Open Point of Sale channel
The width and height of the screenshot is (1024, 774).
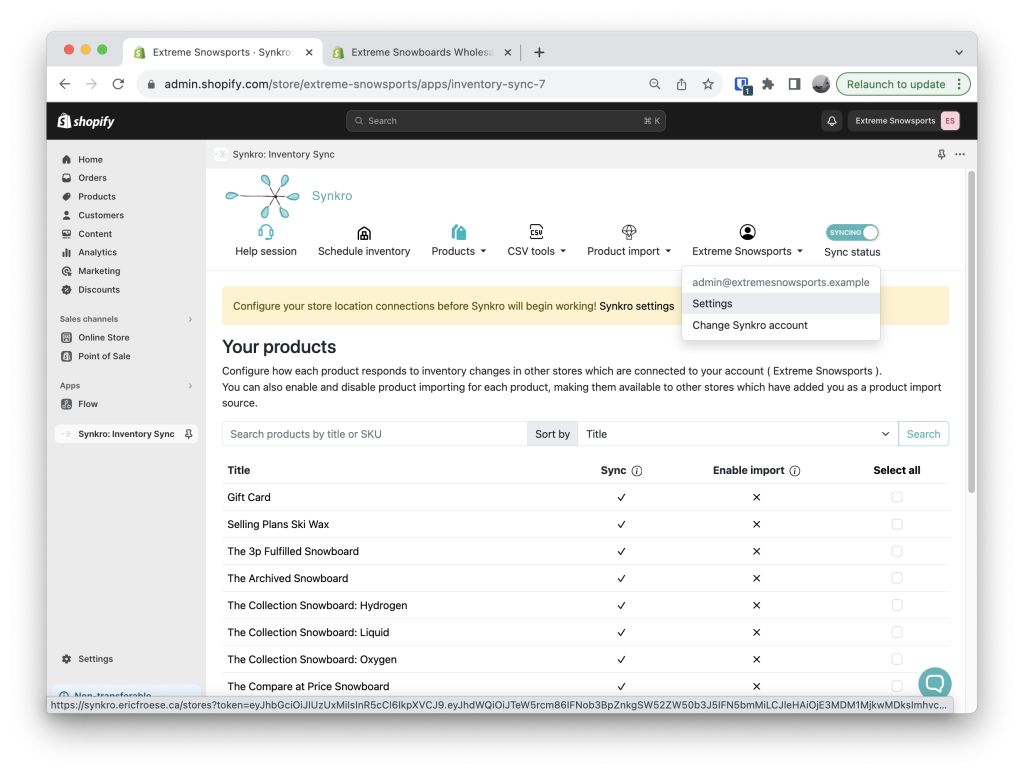[x=104, y=356]
